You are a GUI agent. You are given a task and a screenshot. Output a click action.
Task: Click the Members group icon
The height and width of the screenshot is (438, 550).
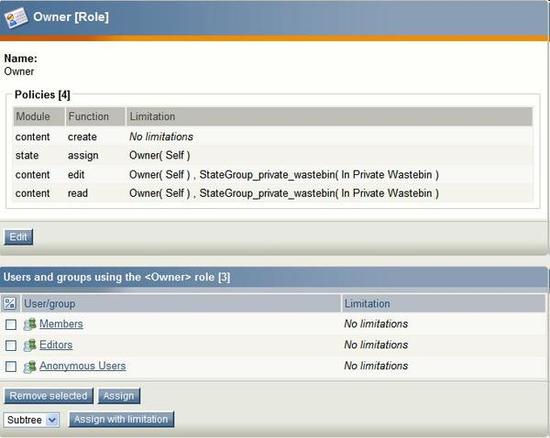tap(30, 324)
